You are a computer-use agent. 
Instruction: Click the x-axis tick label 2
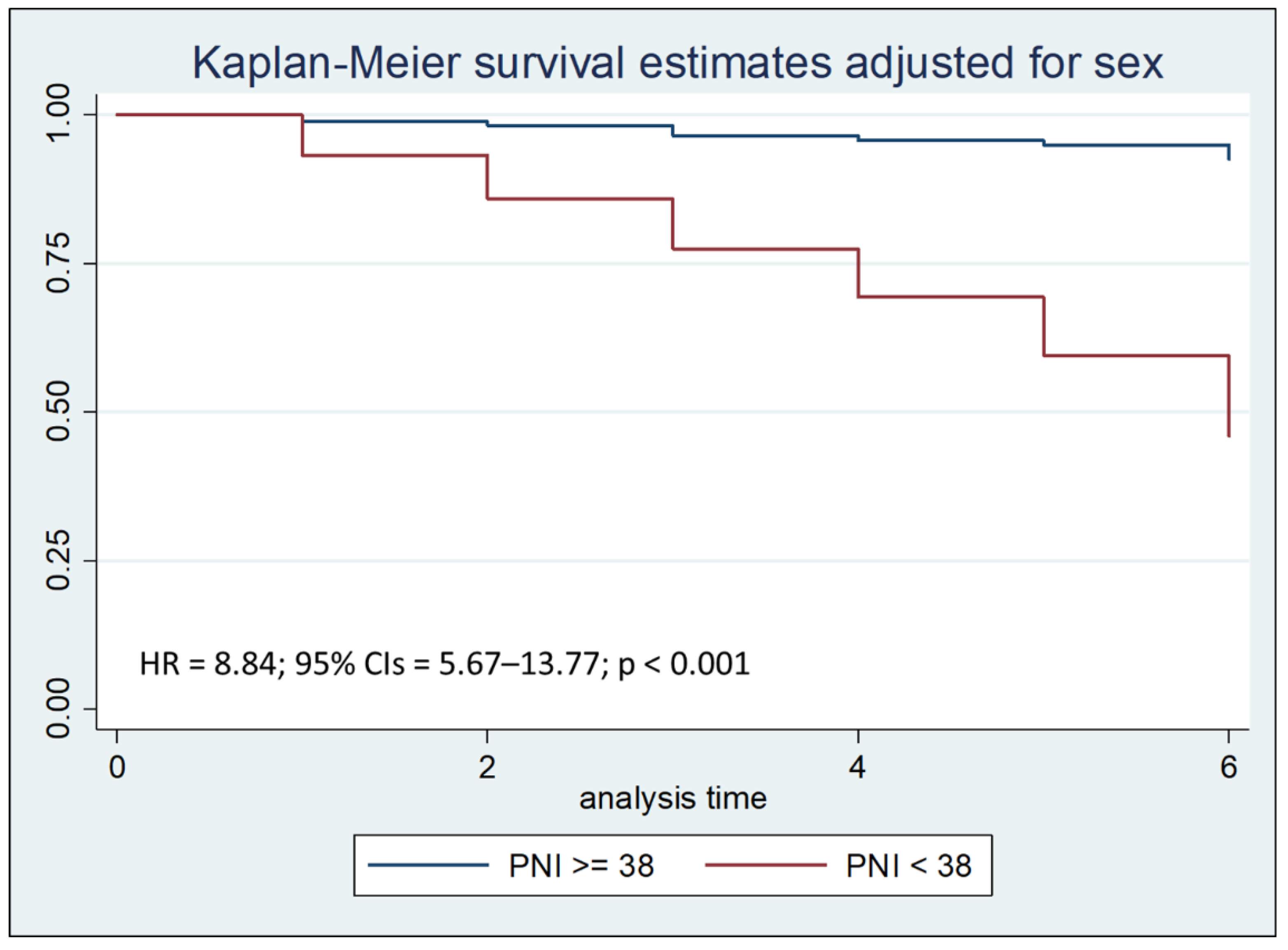coord(488,767)
